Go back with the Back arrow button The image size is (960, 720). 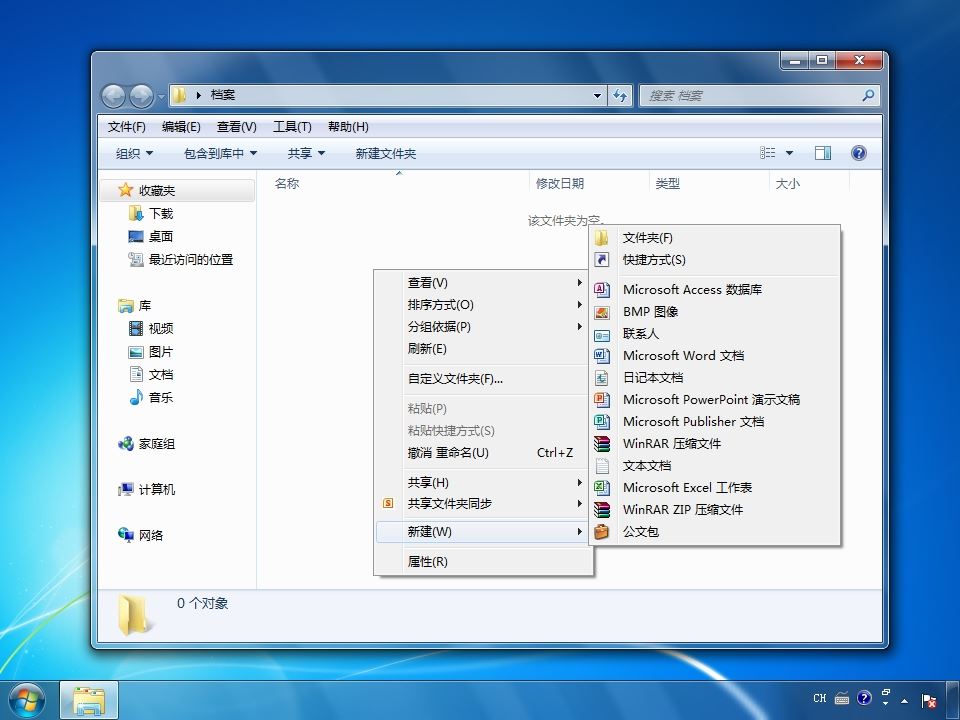click(113, 96)
